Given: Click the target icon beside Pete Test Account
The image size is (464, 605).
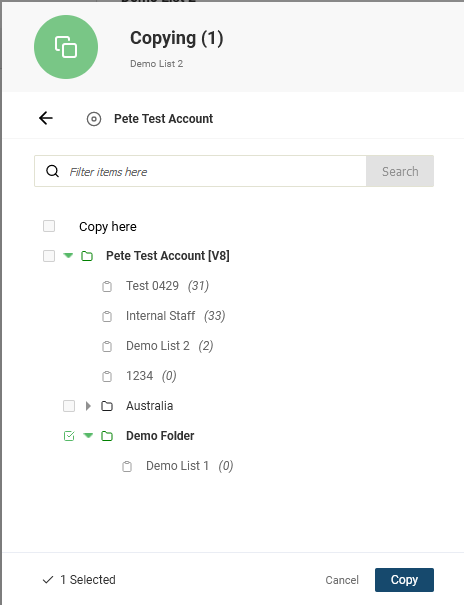Looking at the screenshot, I should tap(94, 119).
